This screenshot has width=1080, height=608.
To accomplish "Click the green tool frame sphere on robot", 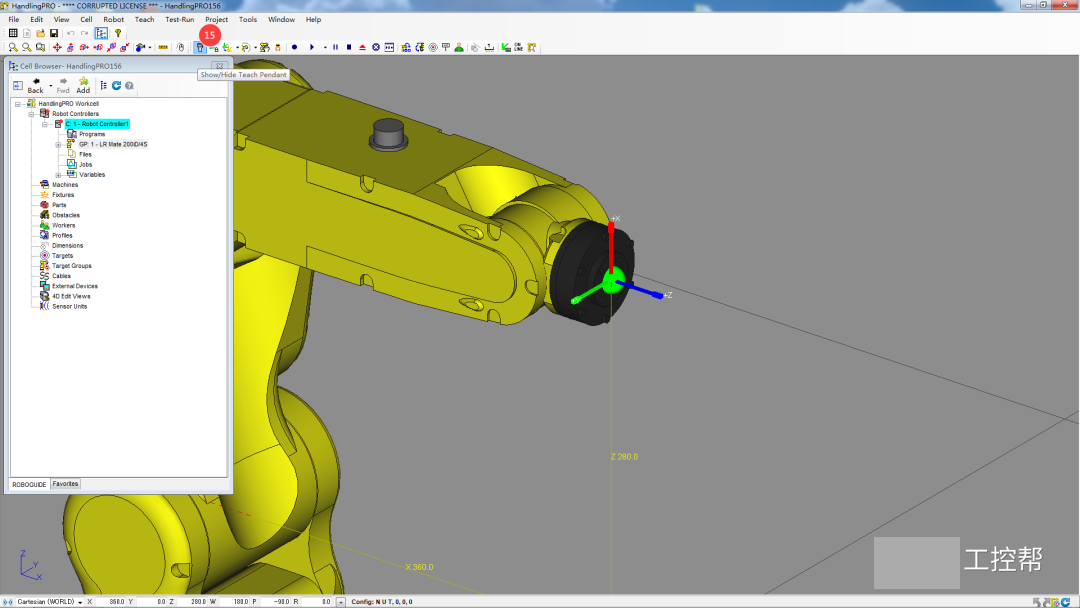I will tap(613, 280).
